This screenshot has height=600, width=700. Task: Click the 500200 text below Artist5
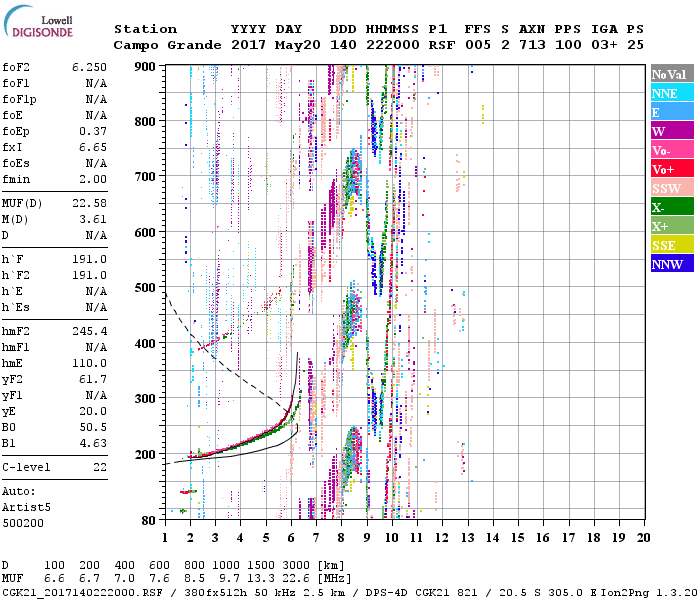(x=23, y=523)
